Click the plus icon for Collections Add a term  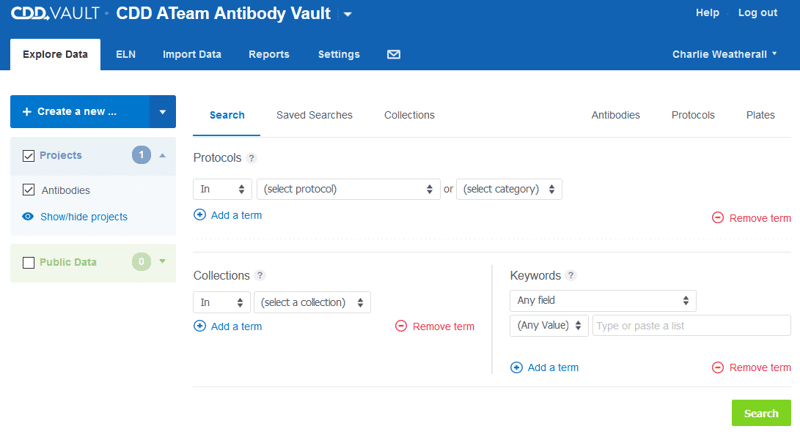[x=199, y=326]
